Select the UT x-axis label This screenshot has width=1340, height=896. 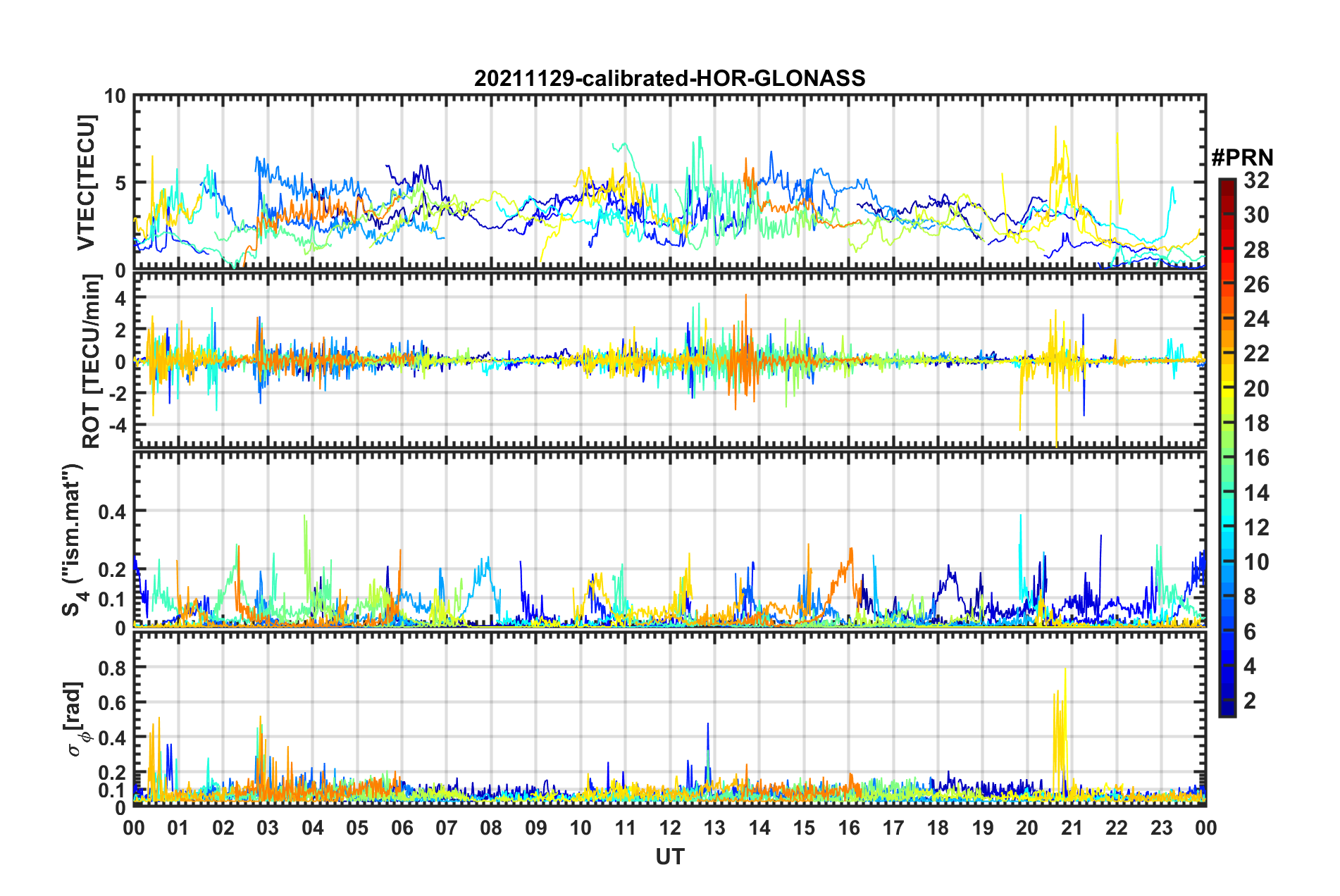pyautogui.click(x=670, y=857)
